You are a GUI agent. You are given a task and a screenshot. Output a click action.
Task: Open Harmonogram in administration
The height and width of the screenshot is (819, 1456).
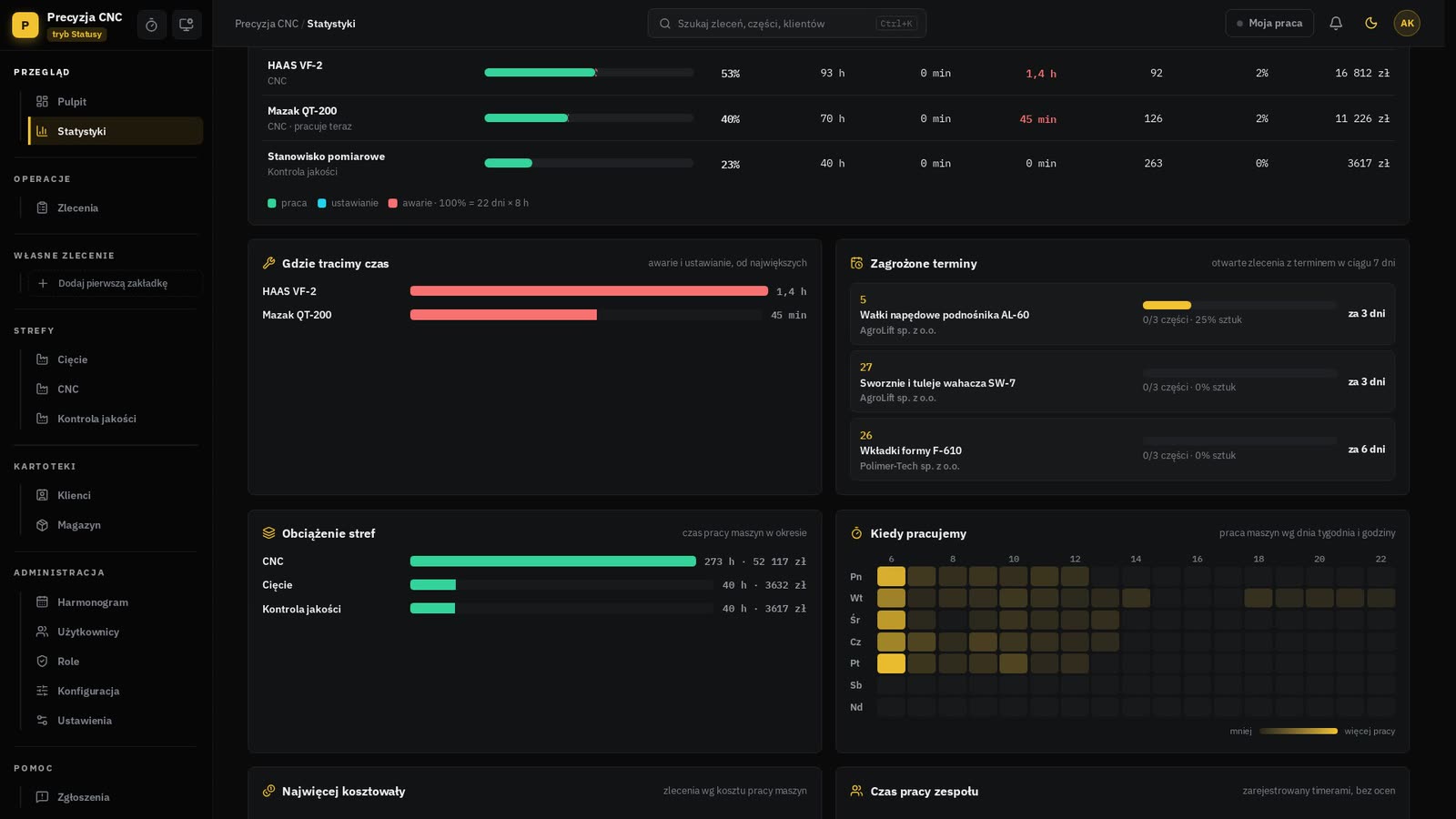(115, 602)
